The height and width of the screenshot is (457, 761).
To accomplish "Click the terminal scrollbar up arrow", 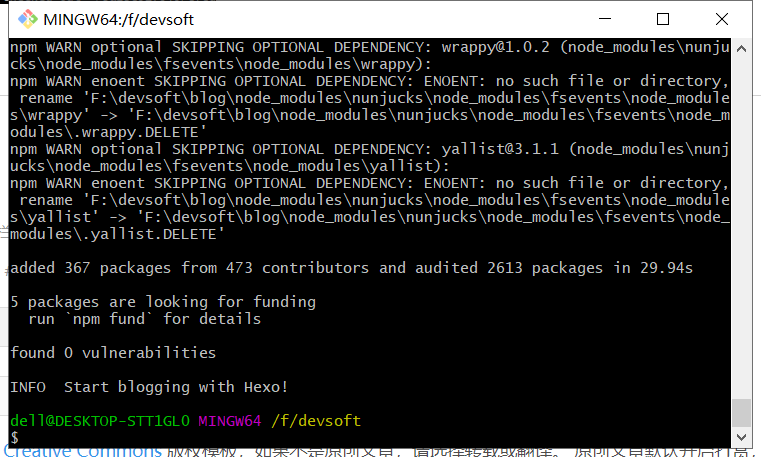I will [741, 49].
